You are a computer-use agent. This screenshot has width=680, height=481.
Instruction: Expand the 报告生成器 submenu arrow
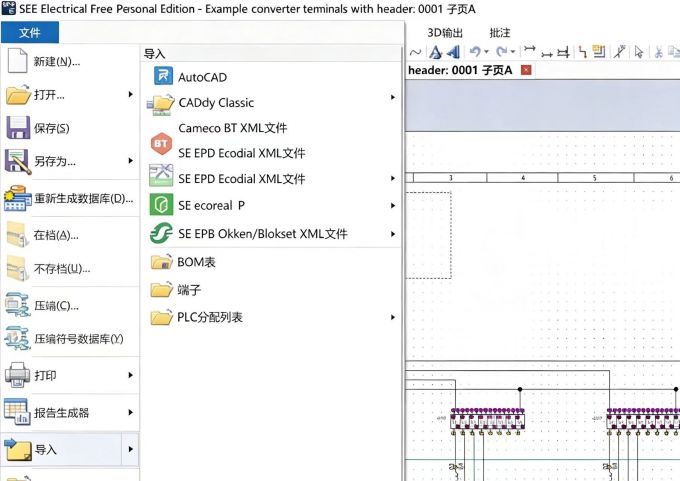click(x=131, y=412)
